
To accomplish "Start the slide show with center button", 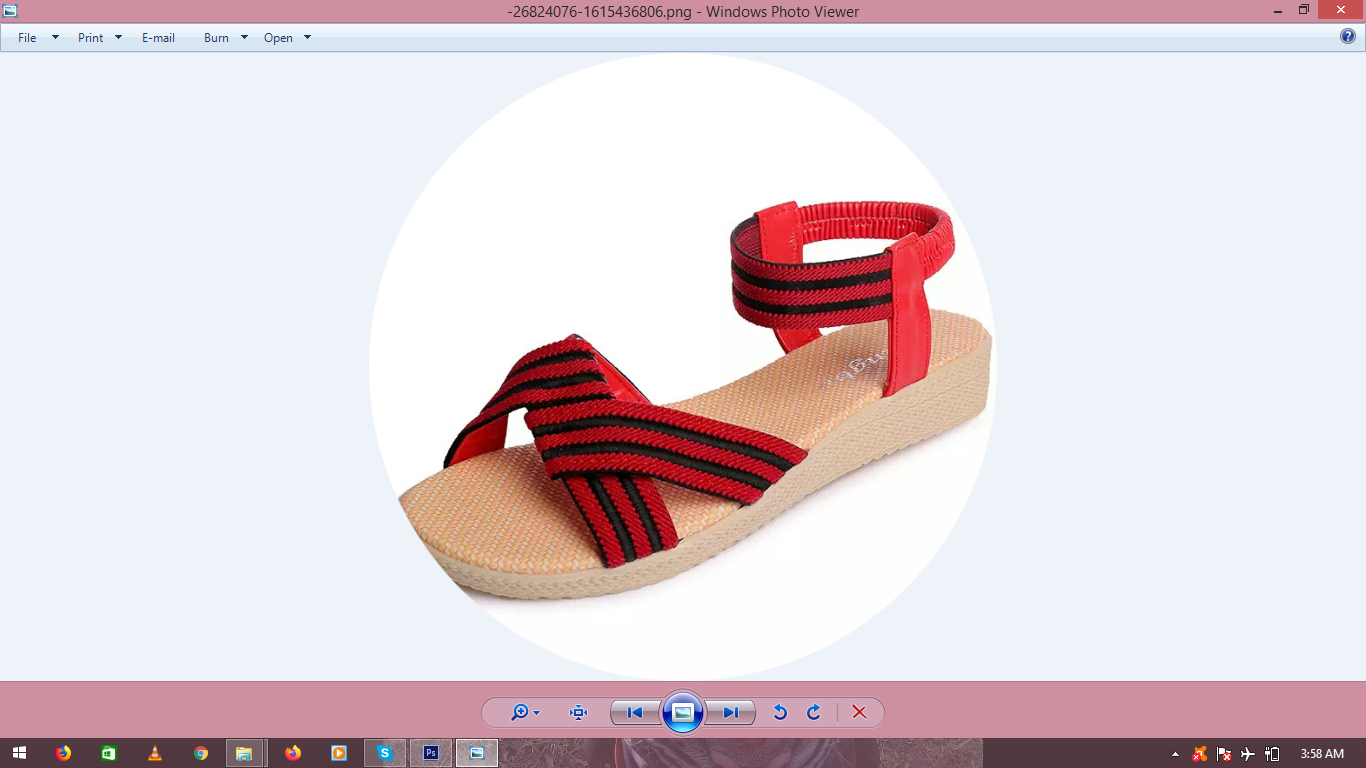I will [683, 712].
